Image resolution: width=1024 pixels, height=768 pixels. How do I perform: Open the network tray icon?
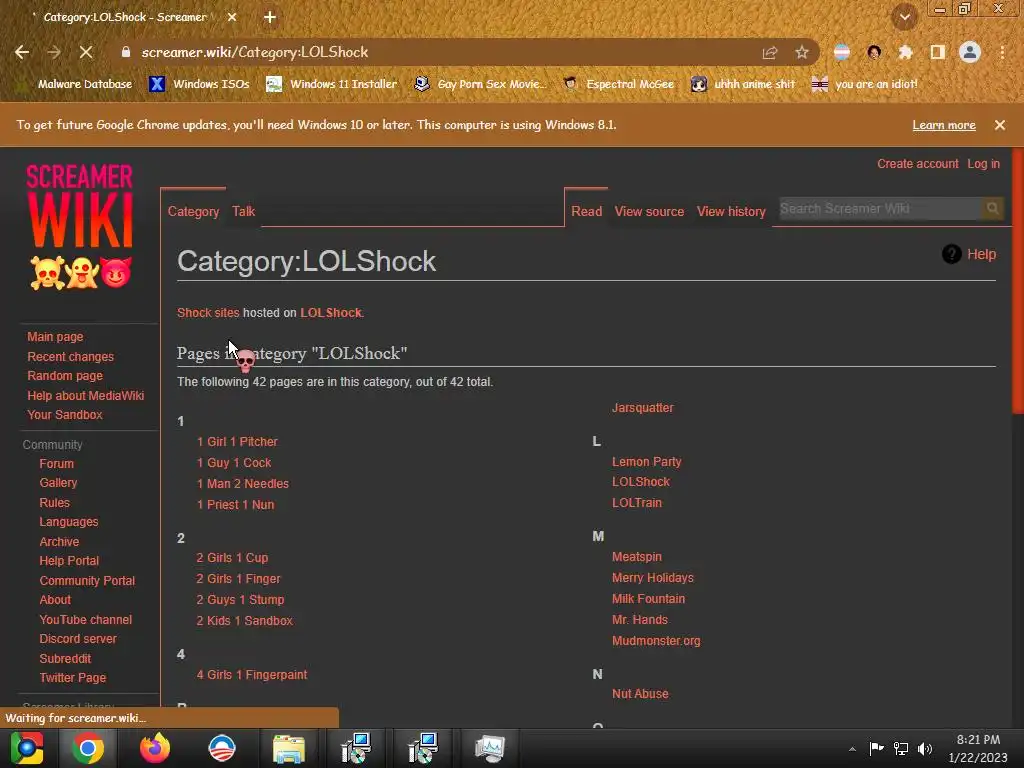[901, 749]
